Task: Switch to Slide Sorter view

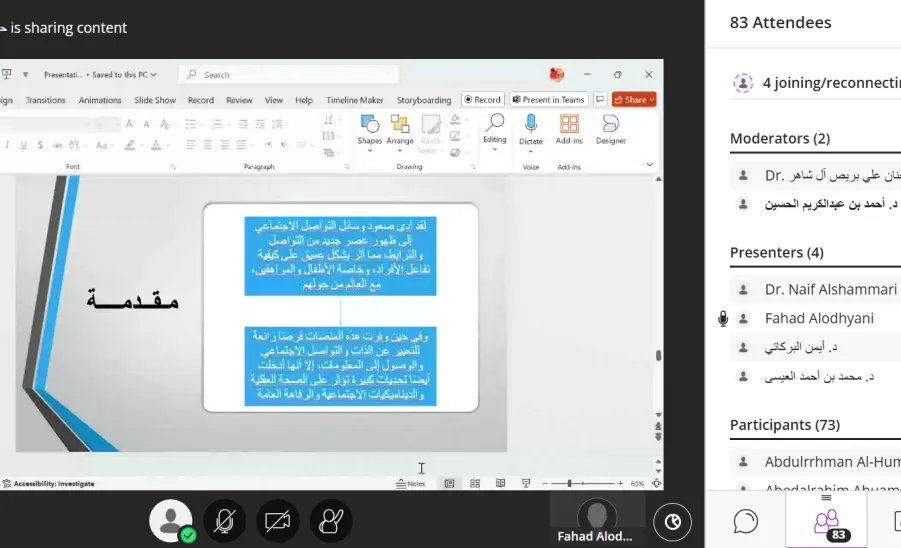Action: 475,484
